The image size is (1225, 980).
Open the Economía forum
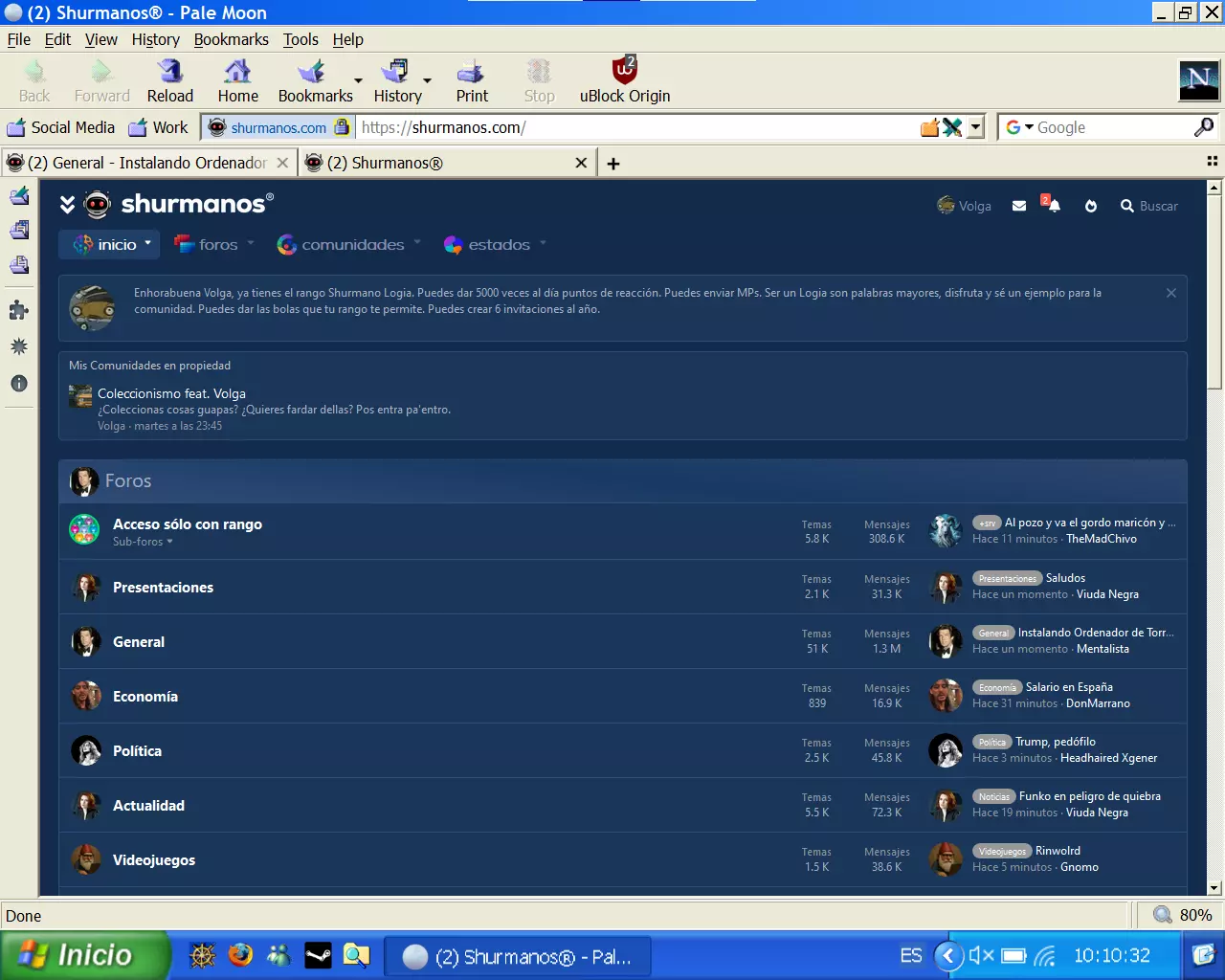pyautogui.click(x=145, y=697)
